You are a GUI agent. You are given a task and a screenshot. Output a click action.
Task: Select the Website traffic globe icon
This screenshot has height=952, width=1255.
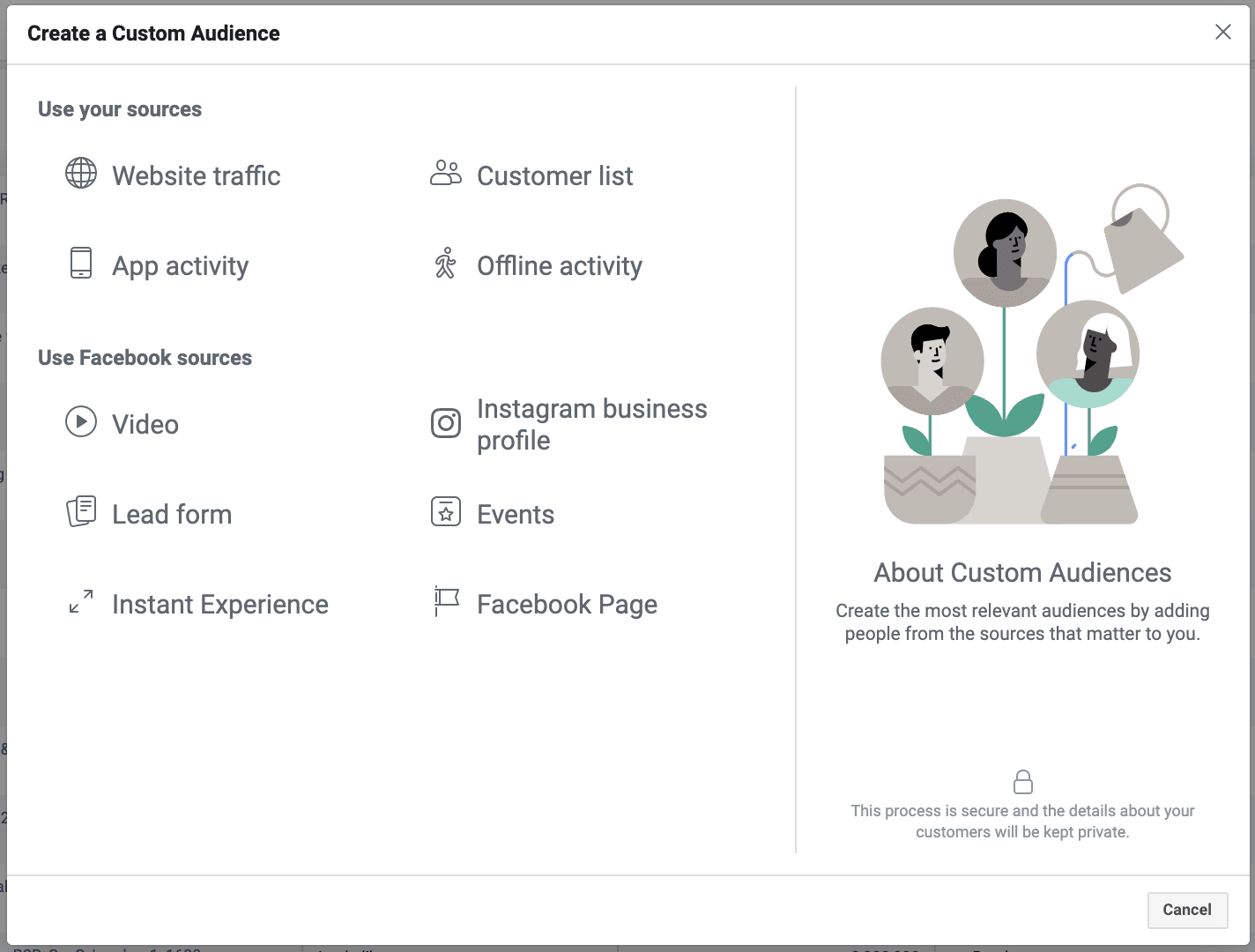point(81,174)
